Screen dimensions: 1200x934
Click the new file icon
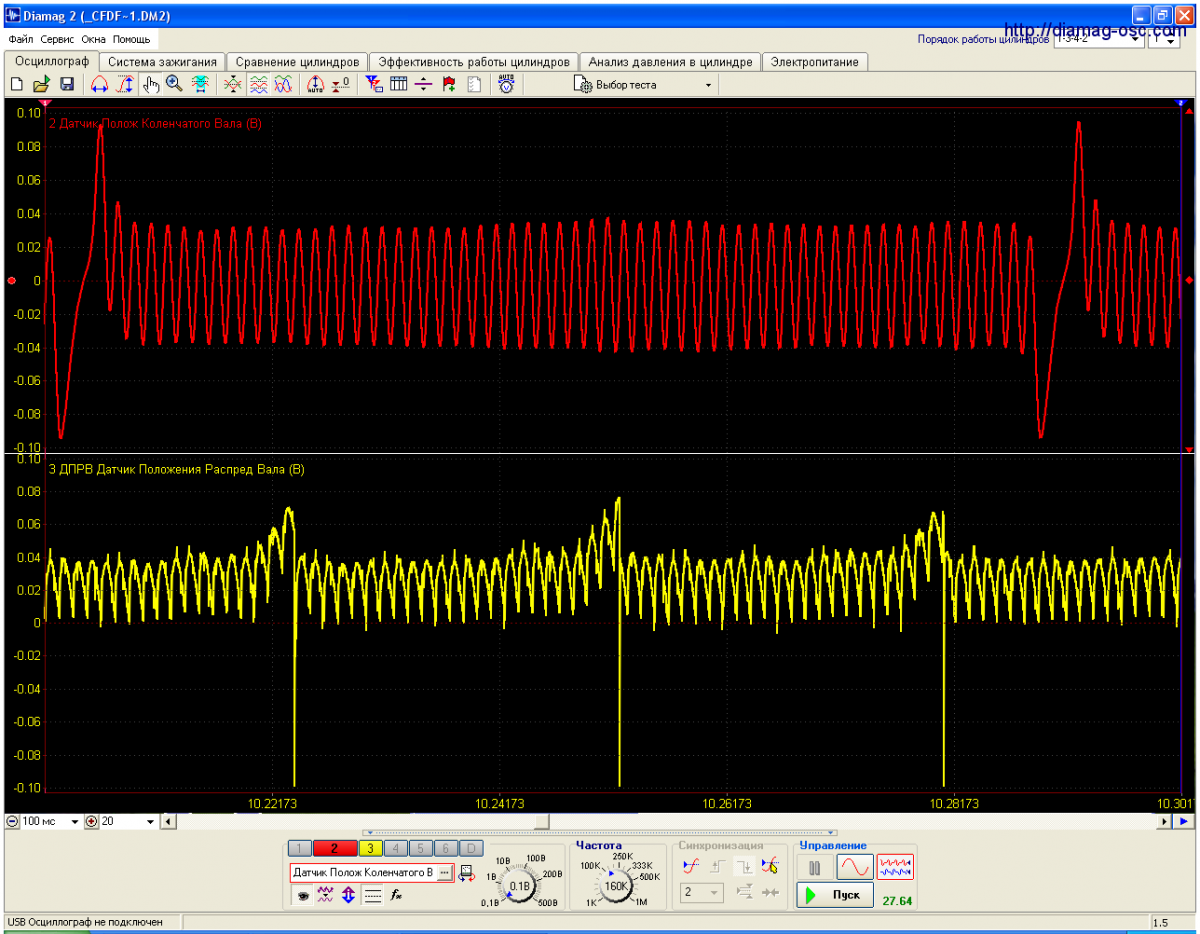17,85
